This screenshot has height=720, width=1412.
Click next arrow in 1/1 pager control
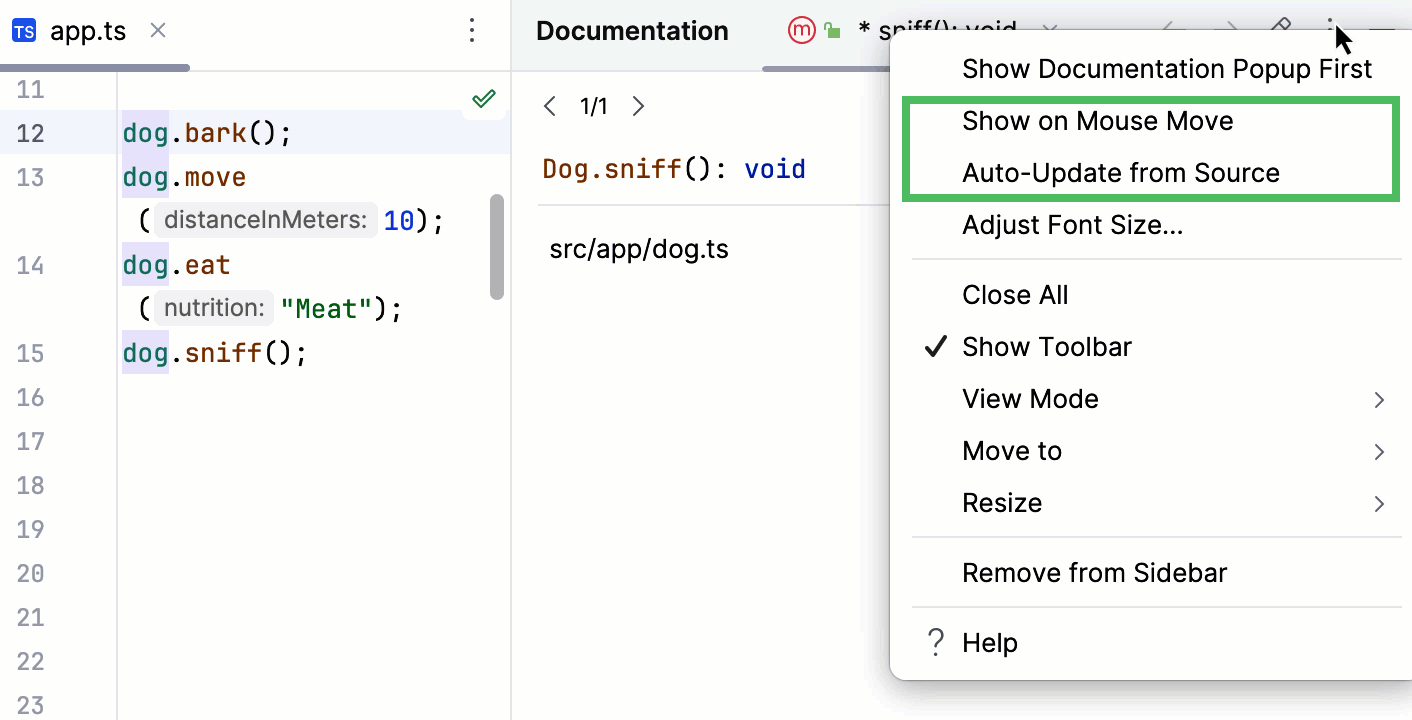[638, 105]
